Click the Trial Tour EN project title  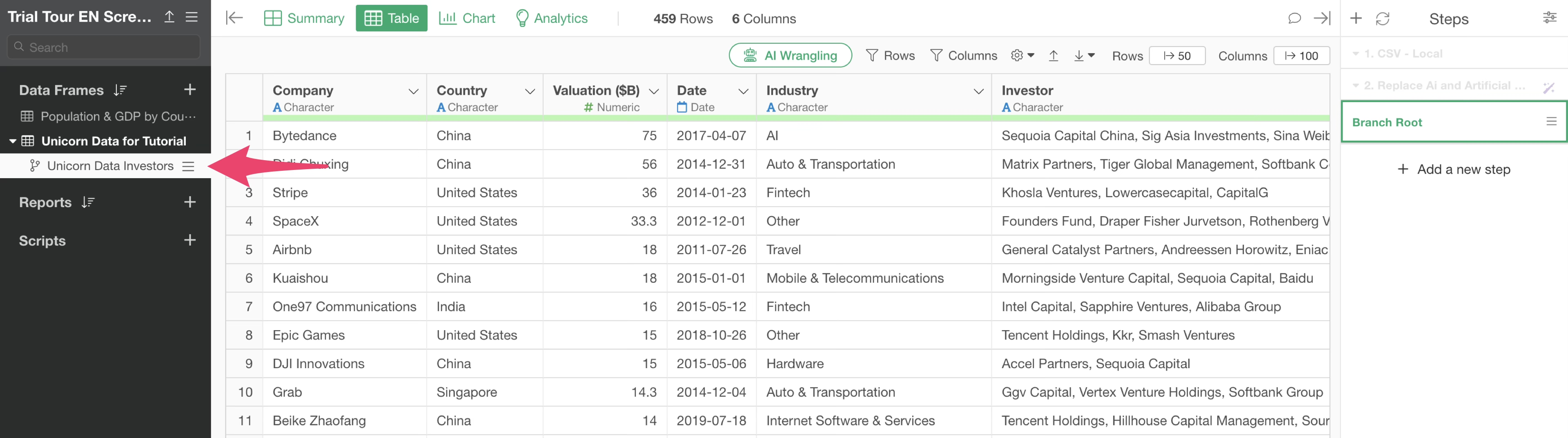pos(79,17)
